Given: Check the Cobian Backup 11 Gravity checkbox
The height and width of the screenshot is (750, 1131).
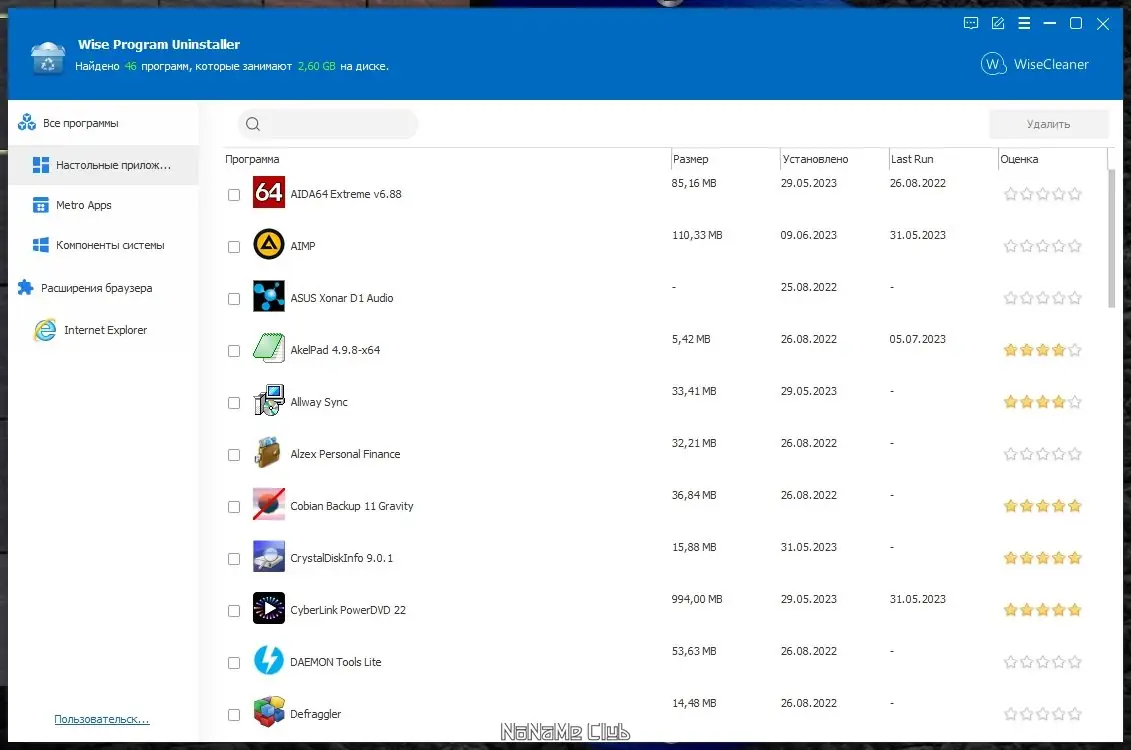Looking at the screenshot, I should [x=234, y=506].
